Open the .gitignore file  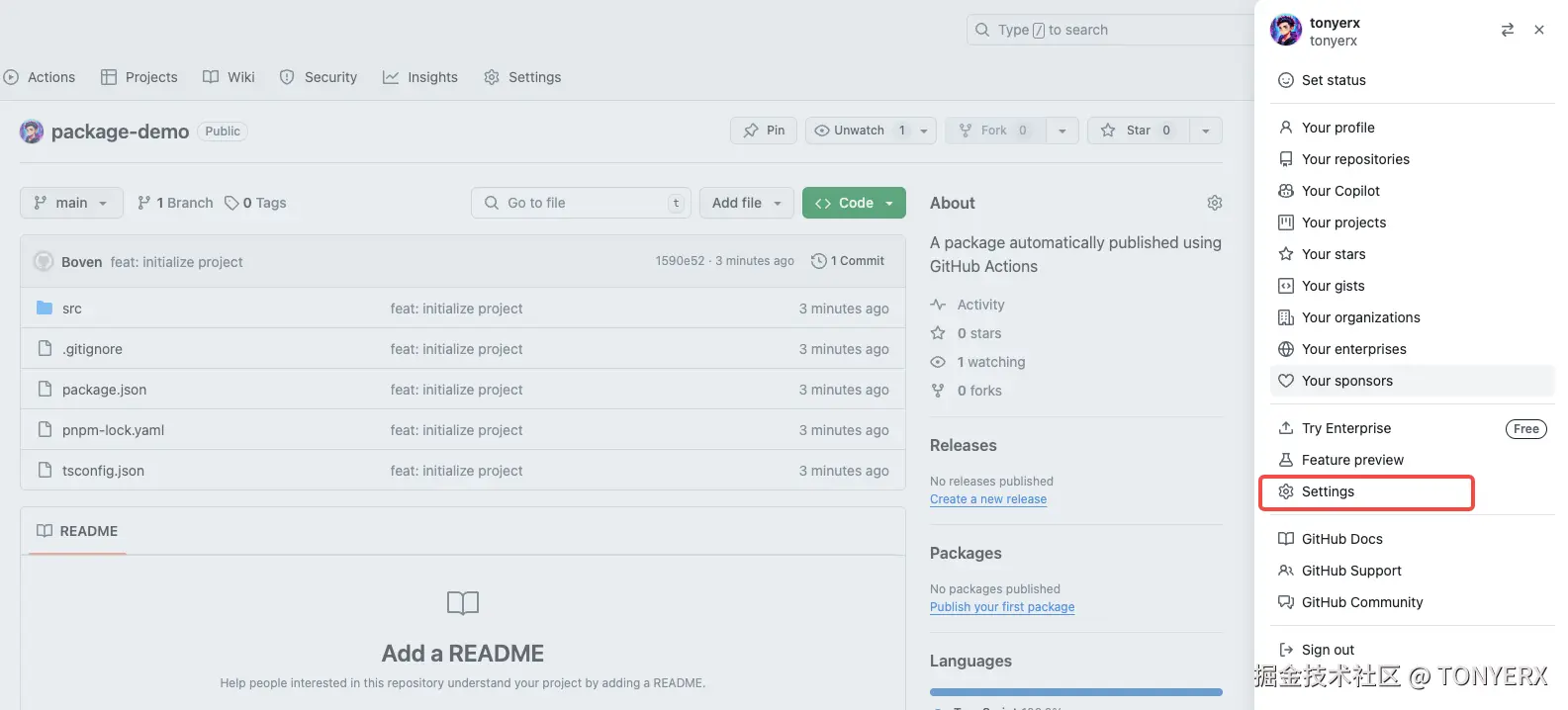(92, 349)
